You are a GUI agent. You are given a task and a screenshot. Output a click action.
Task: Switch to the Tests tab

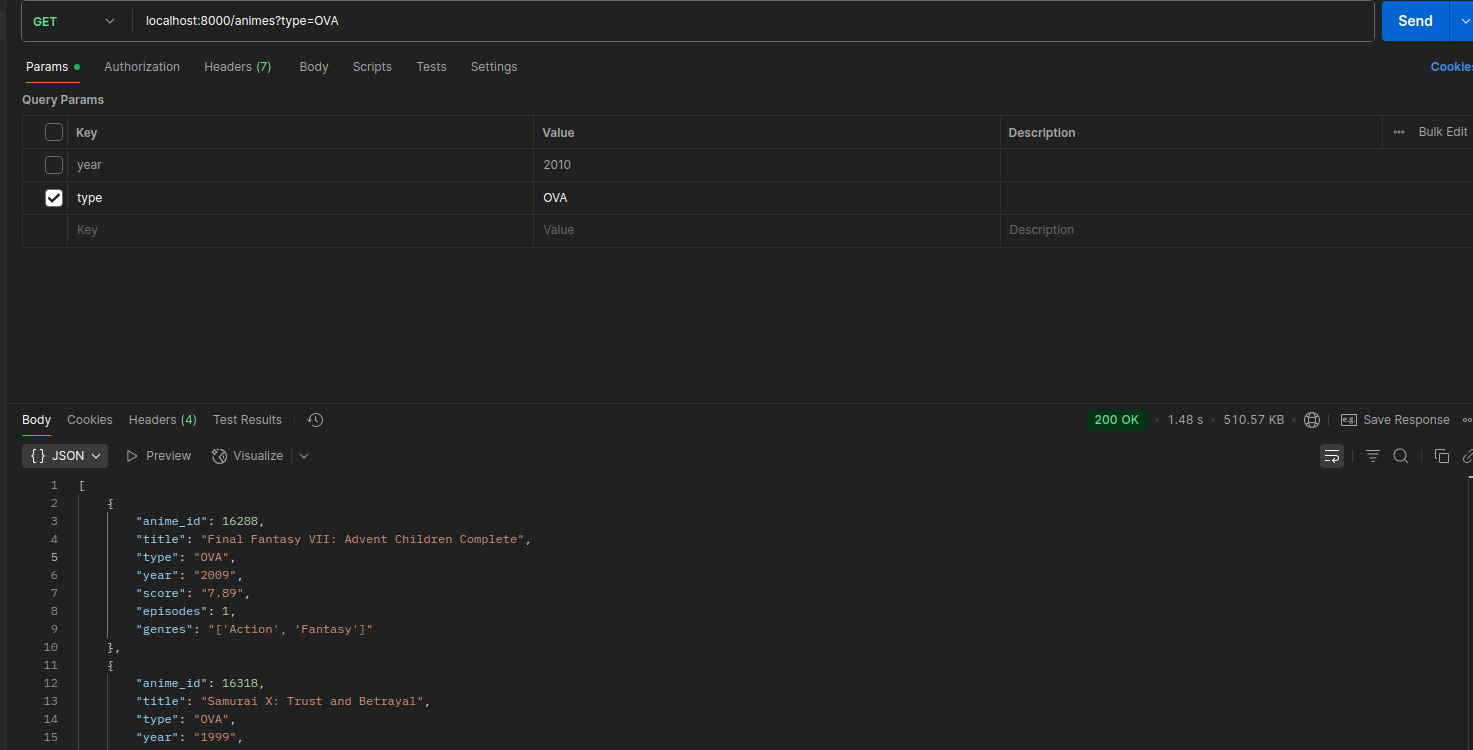point(431,67)
